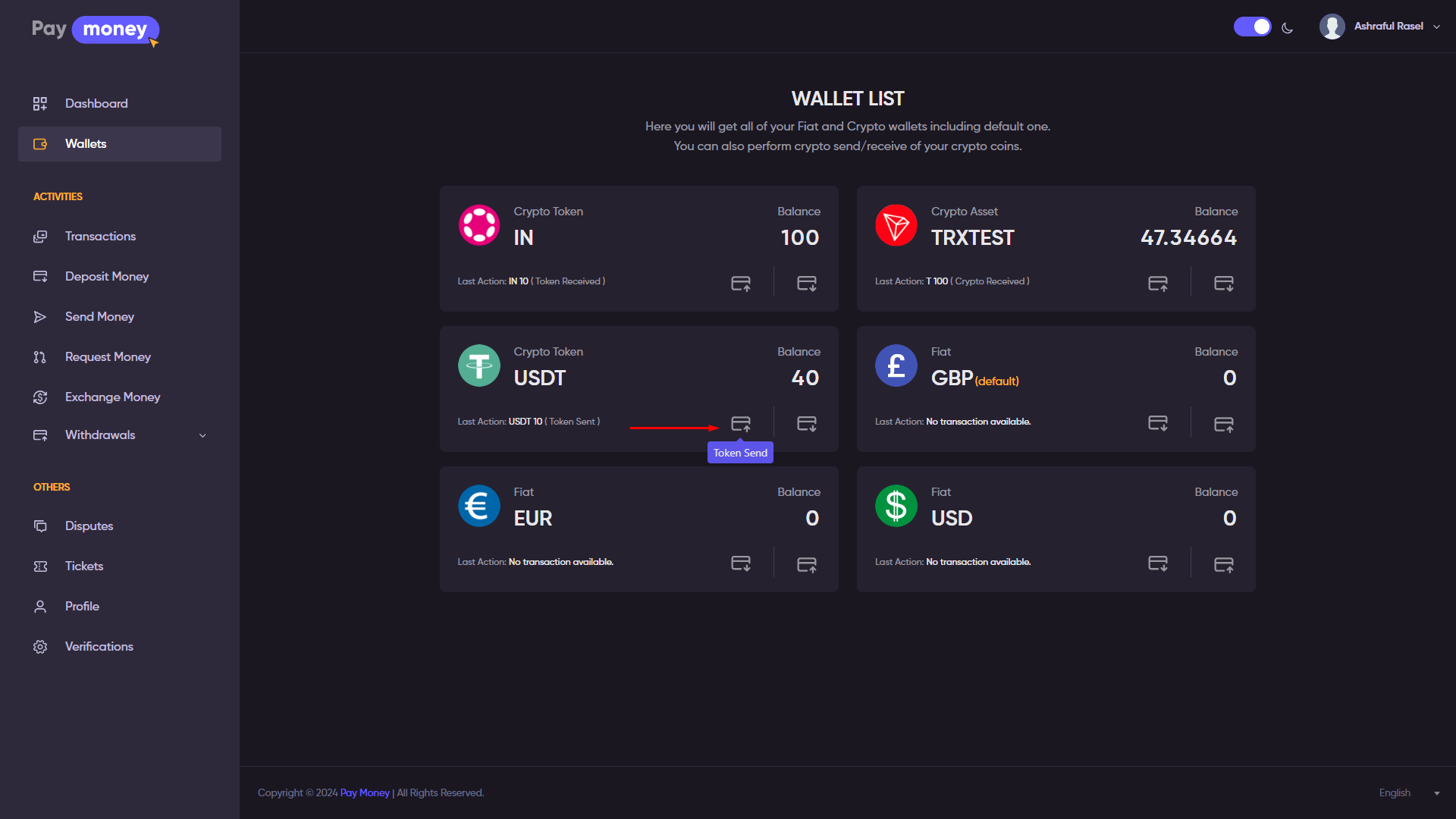
Task: Click the EUR wallet deposit icon
Action: click(741, 563)
